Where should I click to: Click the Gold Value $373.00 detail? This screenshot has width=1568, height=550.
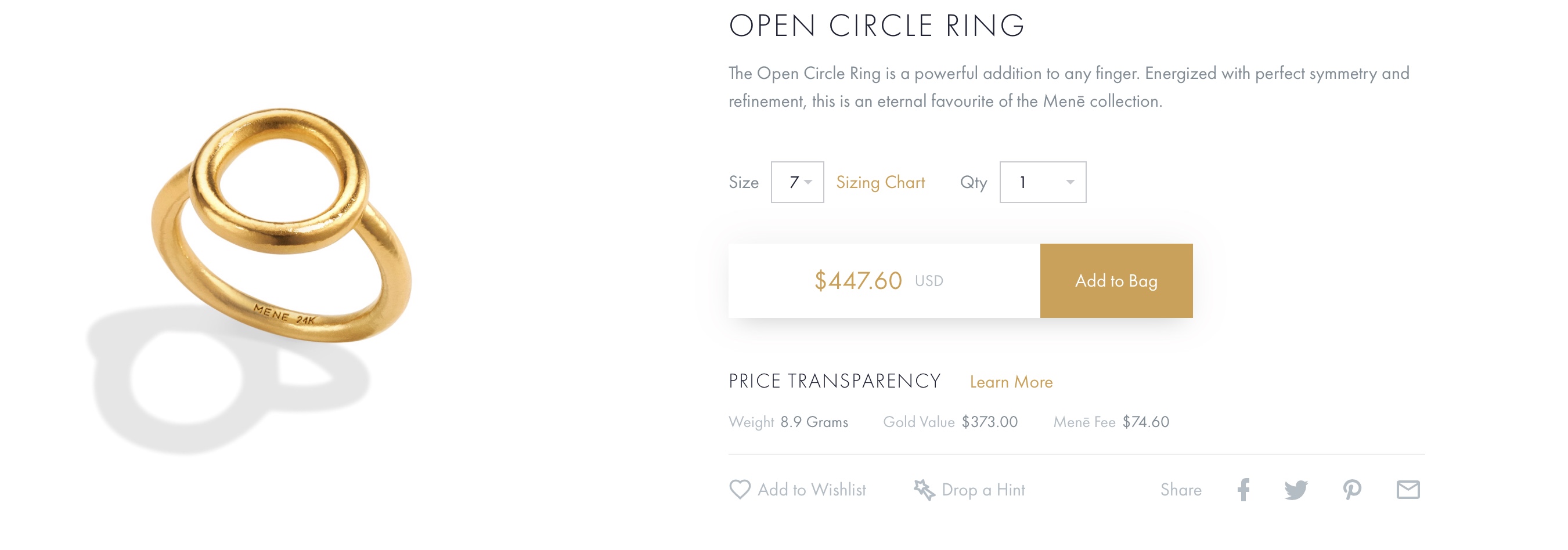point(950,422)
